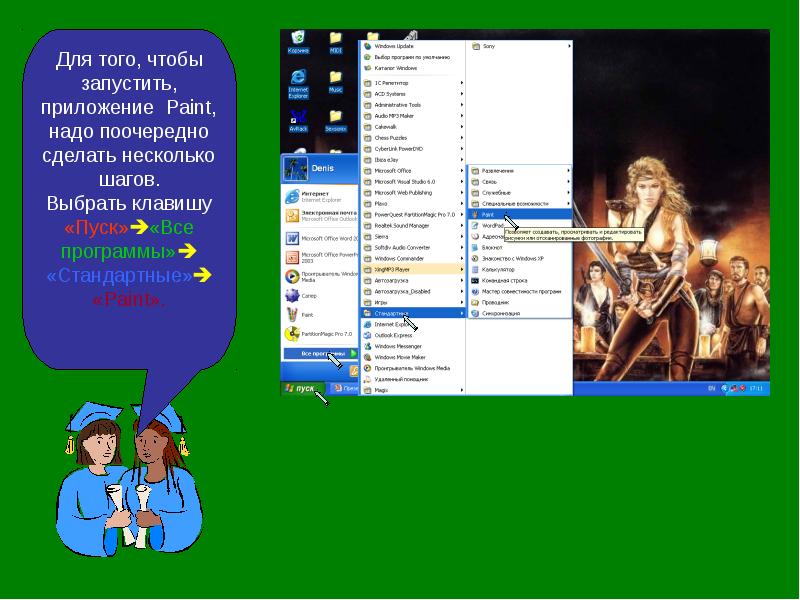Expand the Специальные возможности submenu
800x600 pixels.
(510, 203)
